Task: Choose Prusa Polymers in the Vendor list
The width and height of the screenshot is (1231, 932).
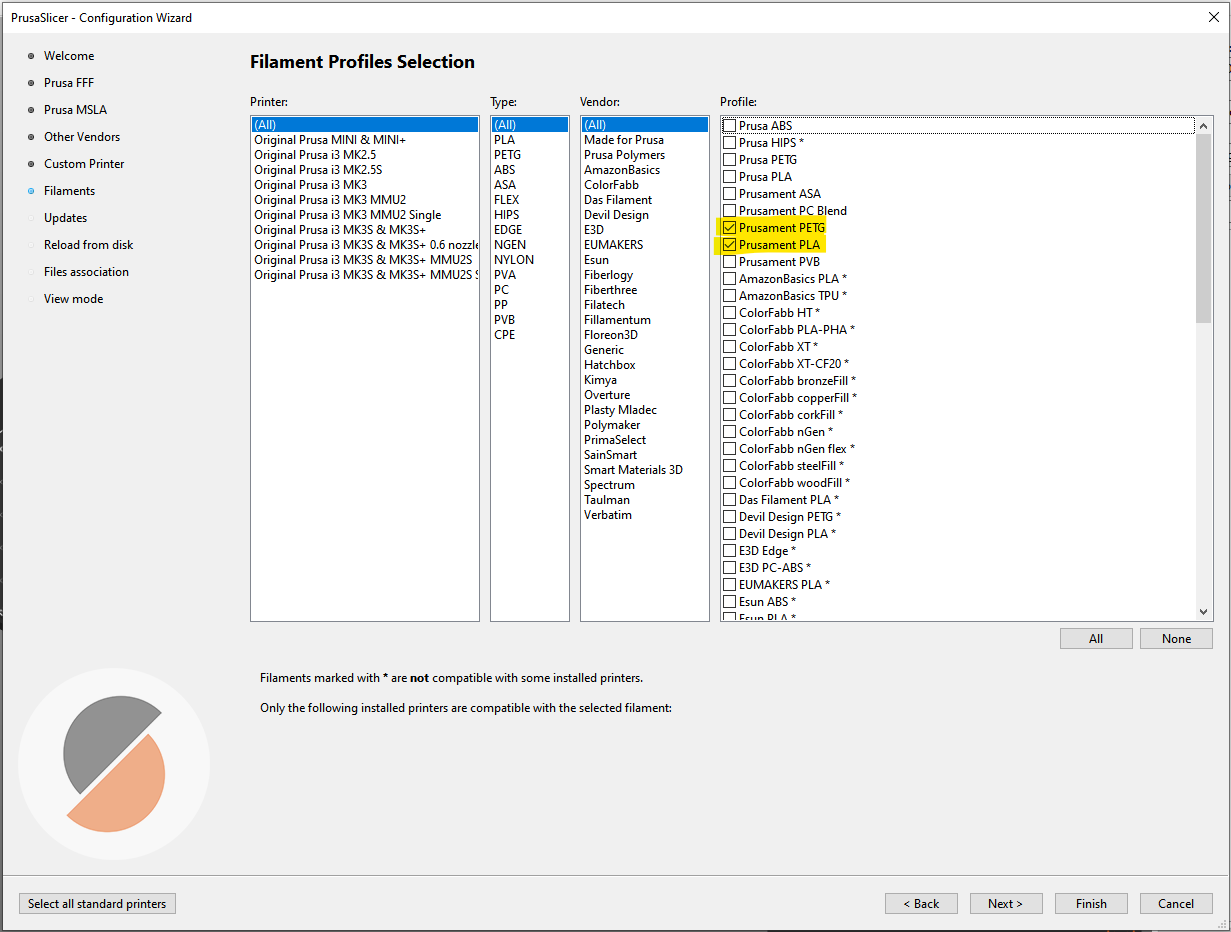Action: [x=624, y=155]
